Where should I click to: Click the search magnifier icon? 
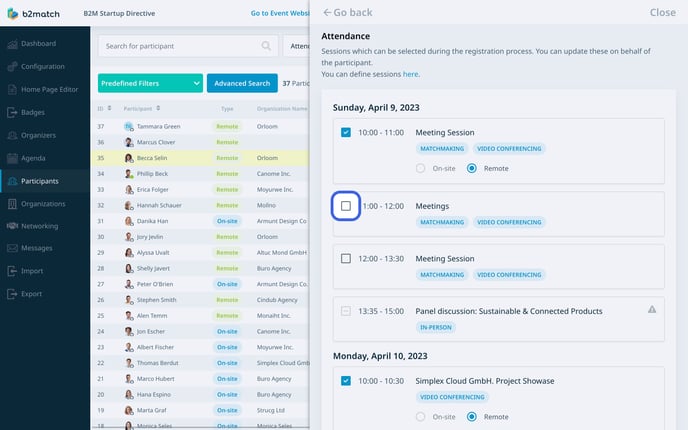[266, 46]
